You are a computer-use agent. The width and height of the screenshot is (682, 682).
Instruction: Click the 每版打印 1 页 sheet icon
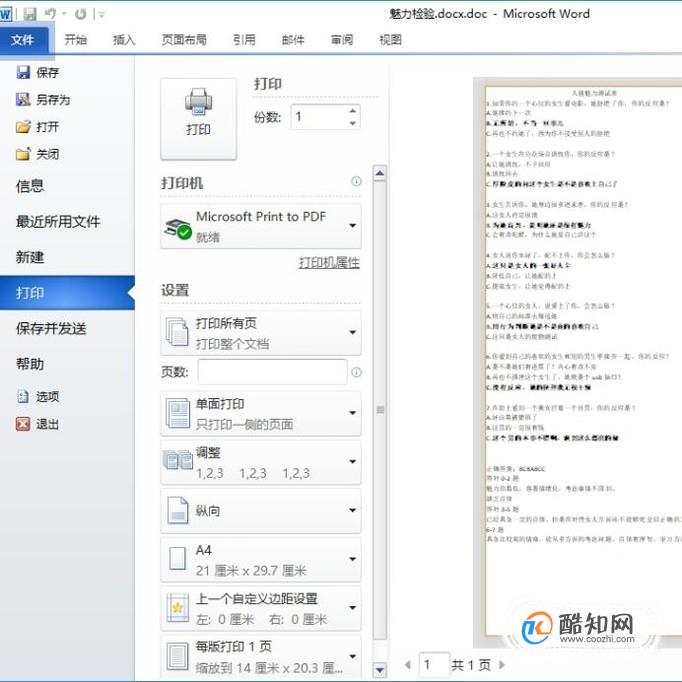click(177, 656)
